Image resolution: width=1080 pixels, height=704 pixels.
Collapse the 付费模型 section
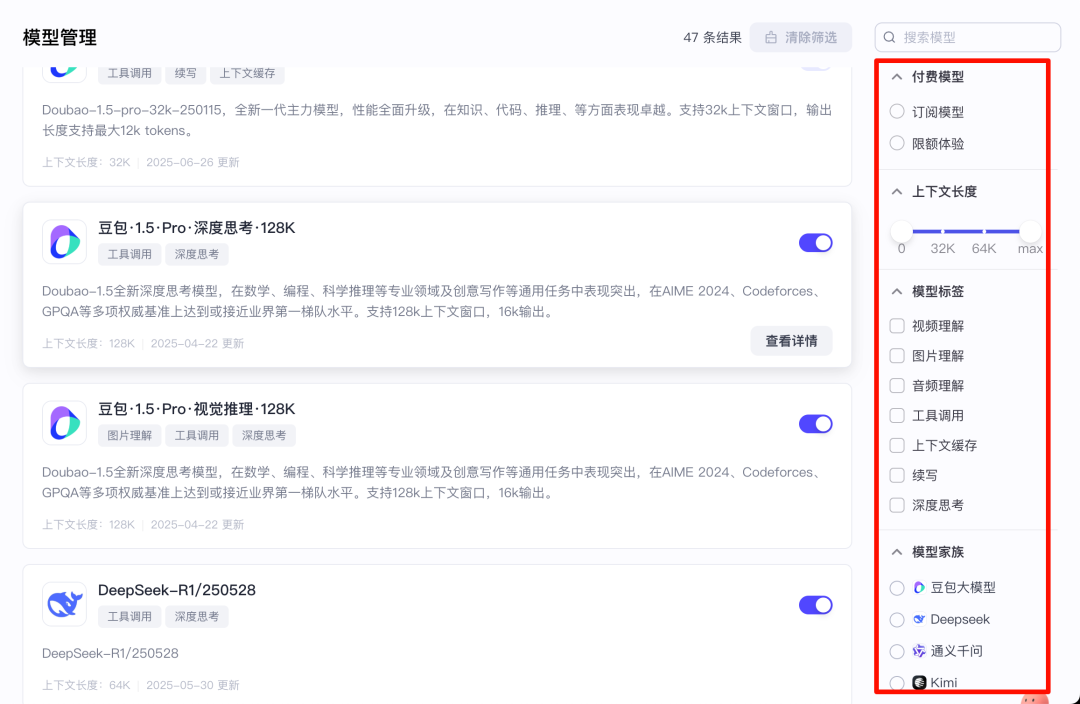click(x=897, y=77)
